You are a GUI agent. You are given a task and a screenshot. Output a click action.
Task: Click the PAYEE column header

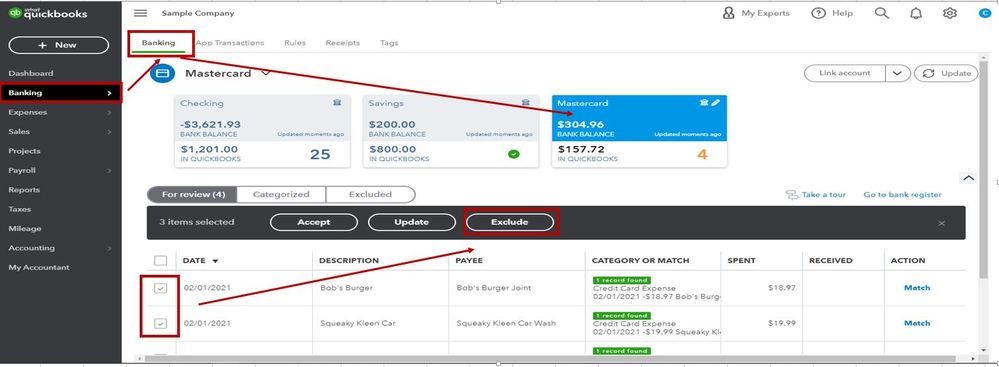click(x=469, y=261)
